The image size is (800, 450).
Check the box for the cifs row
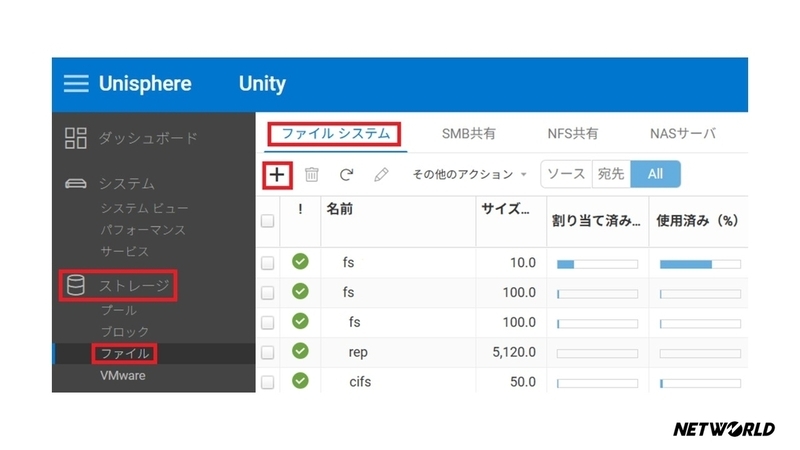point(267,382)
